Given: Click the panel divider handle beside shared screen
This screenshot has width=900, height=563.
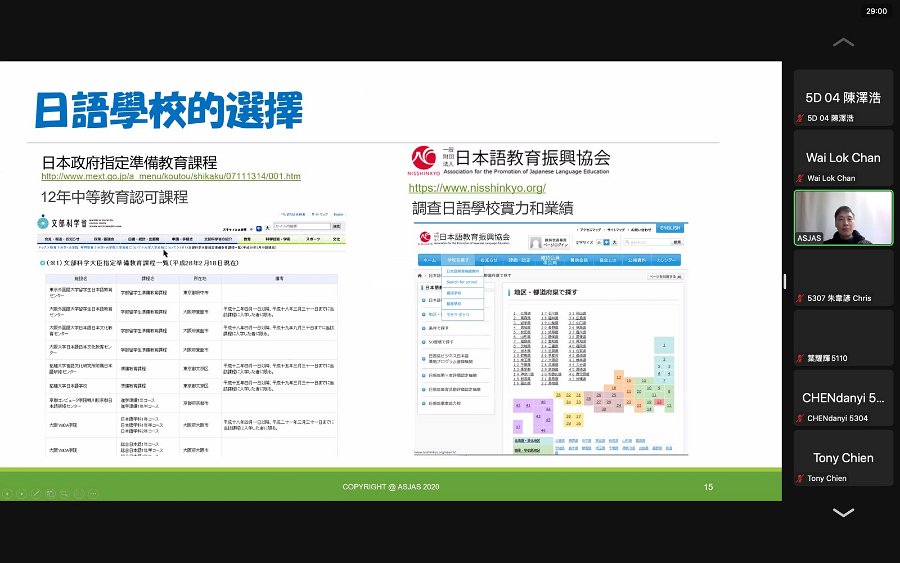Looking at the screenshot, I should (785, 281).
